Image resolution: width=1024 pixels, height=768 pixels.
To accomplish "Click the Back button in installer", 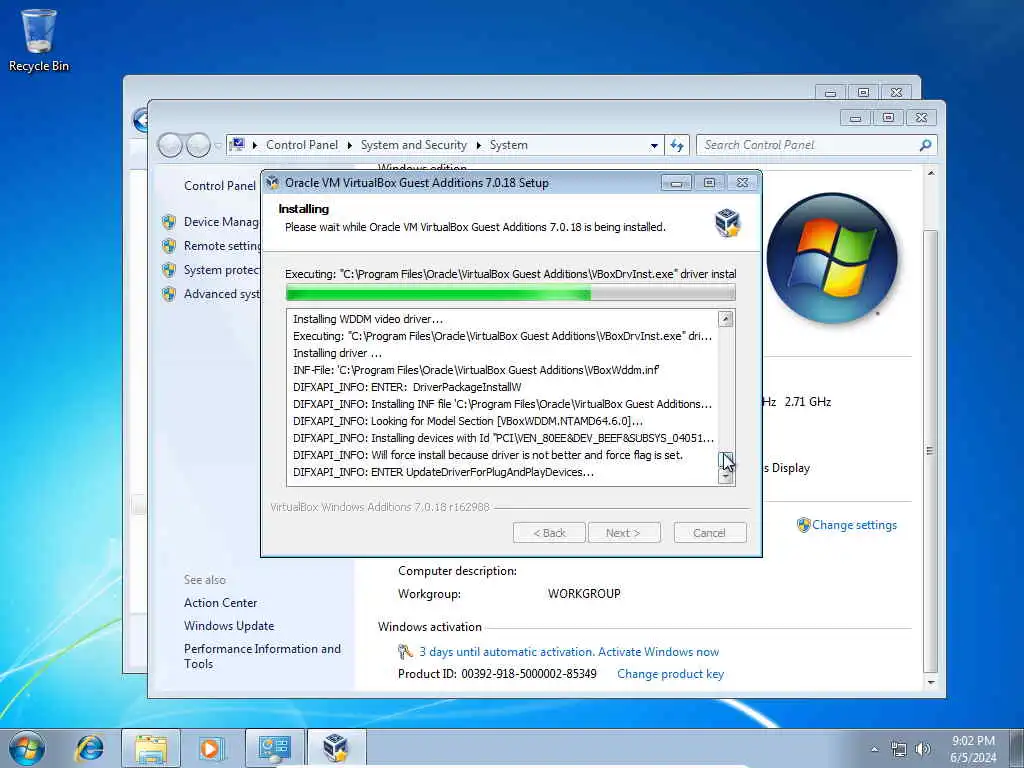I will pos(549,533).
